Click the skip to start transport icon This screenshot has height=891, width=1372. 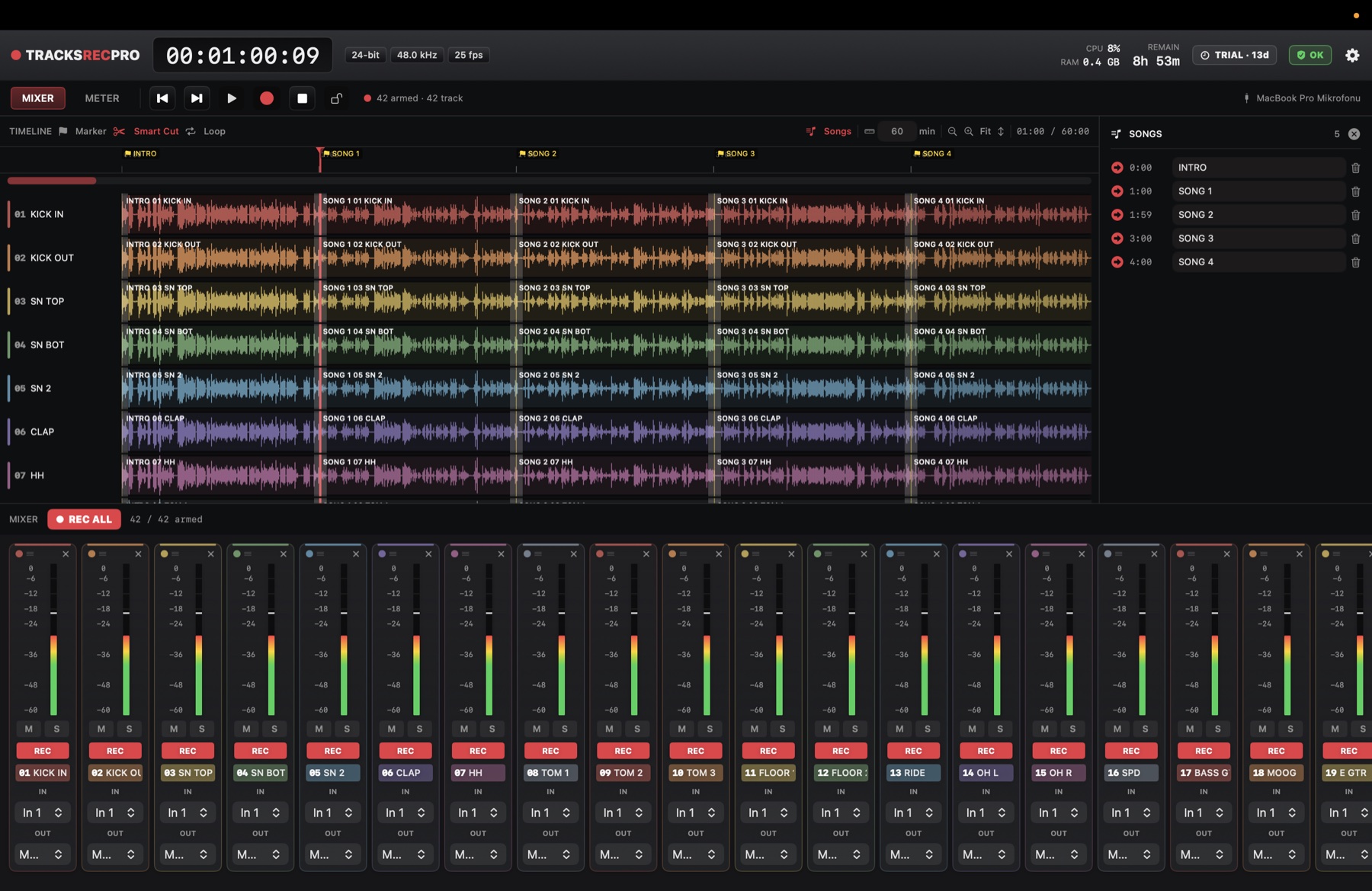[x=162, y=98]
